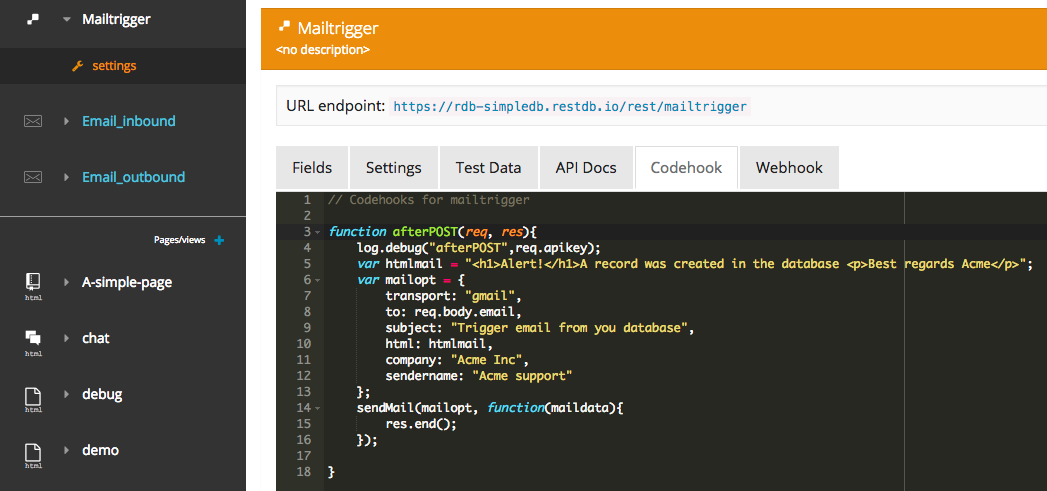Open the Webhook tab

click(x=788, y=168)
